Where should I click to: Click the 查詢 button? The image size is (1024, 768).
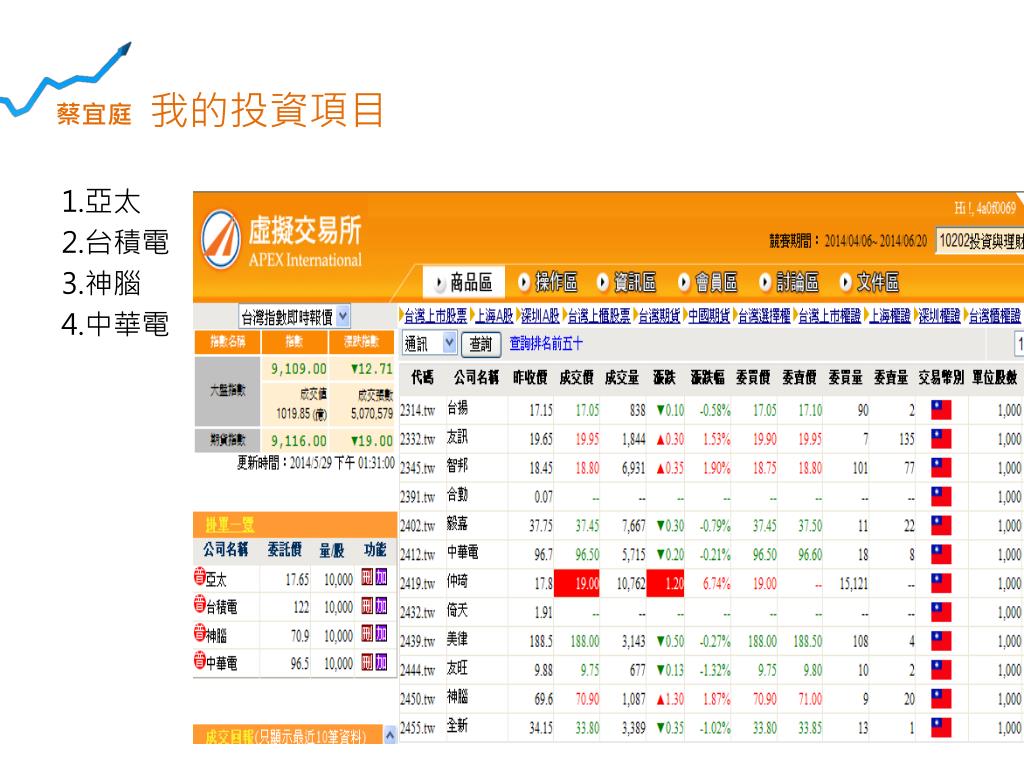481,344
